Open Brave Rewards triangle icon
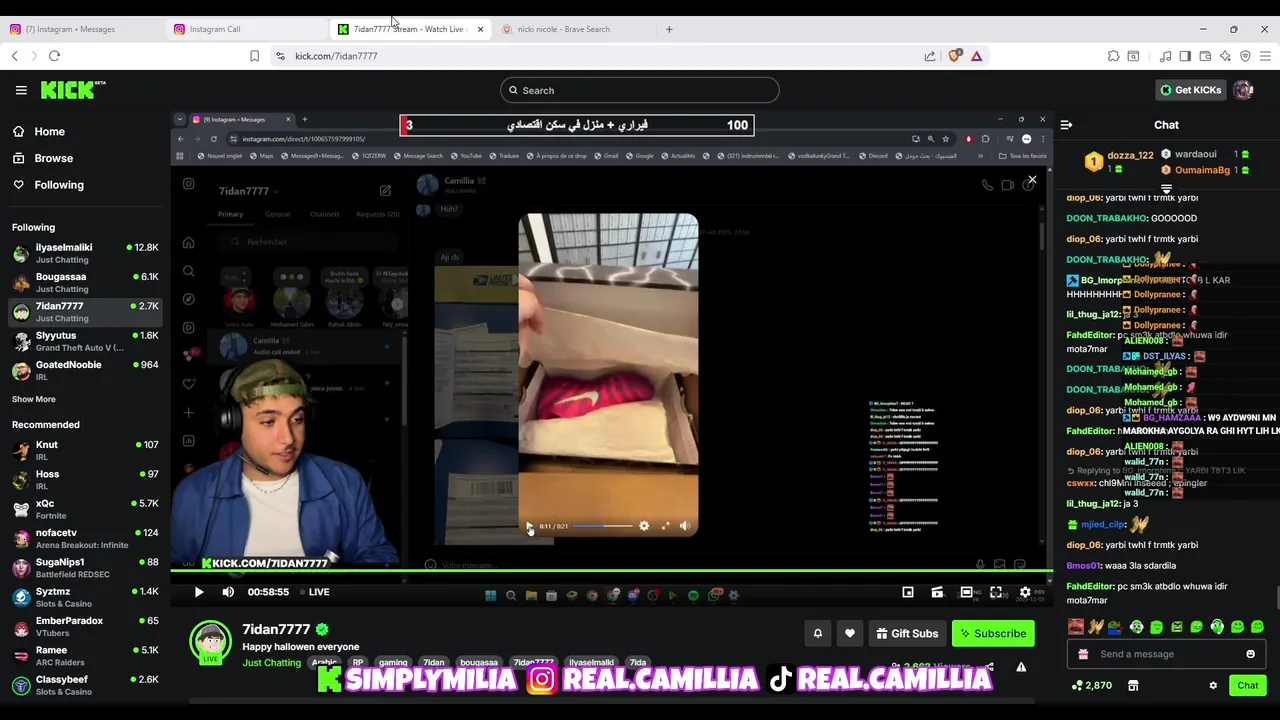 pyautogui.click(x=977, y=56)
